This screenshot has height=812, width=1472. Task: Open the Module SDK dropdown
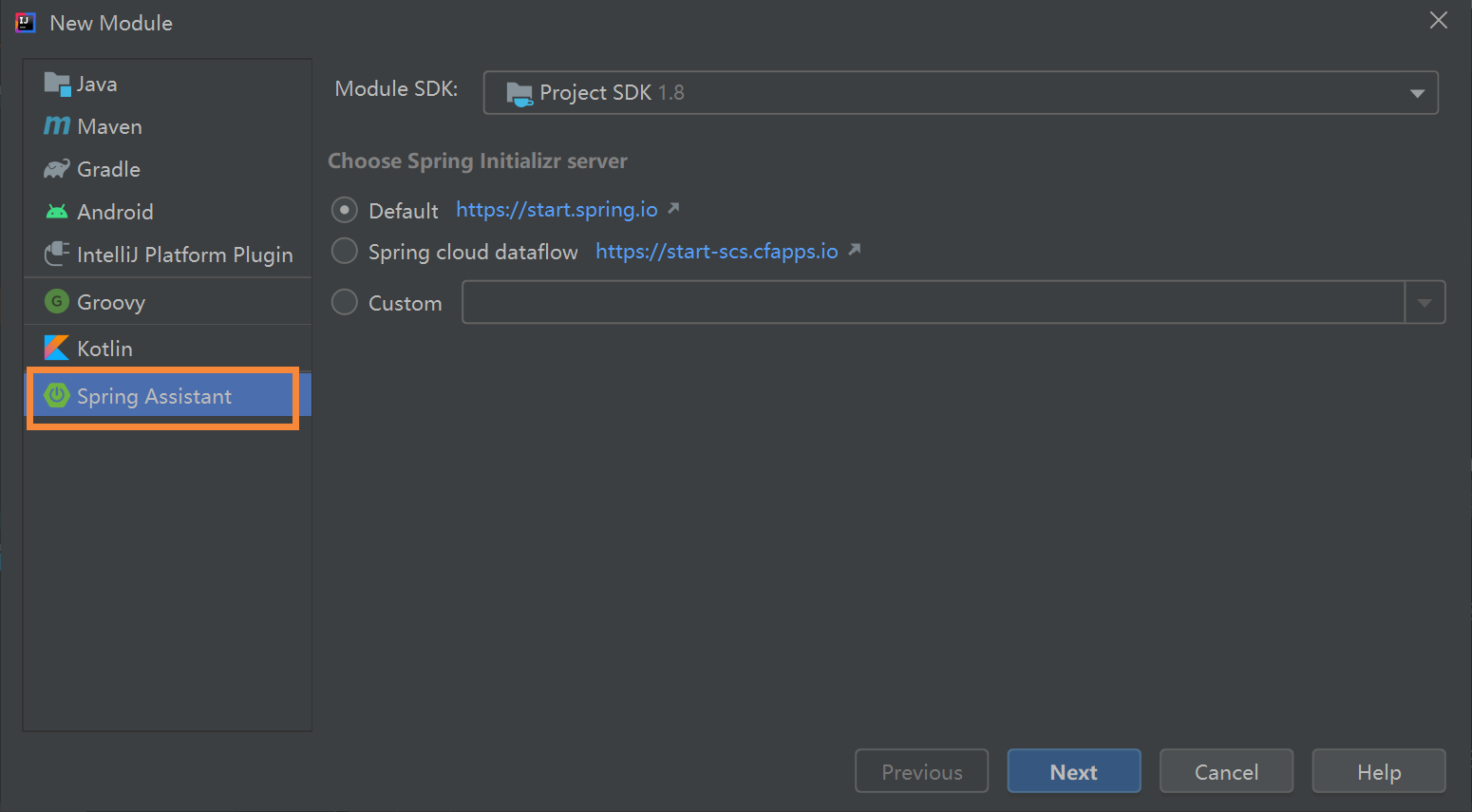[960, 93]
